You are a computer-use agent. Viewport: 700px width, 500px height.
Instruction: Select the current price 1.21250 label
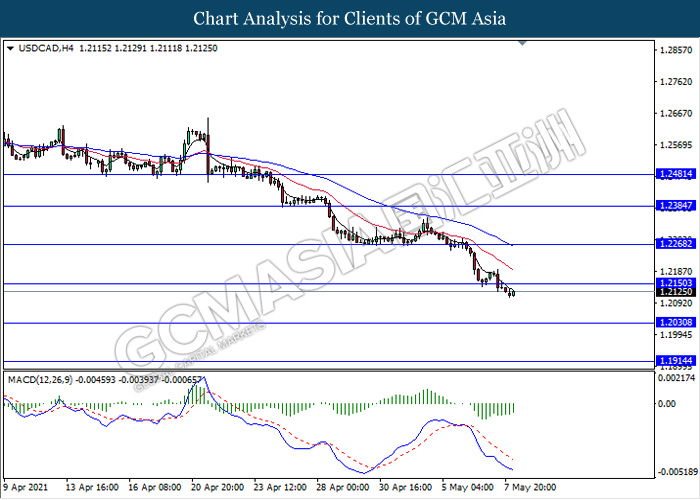click(x=676, y=292)
